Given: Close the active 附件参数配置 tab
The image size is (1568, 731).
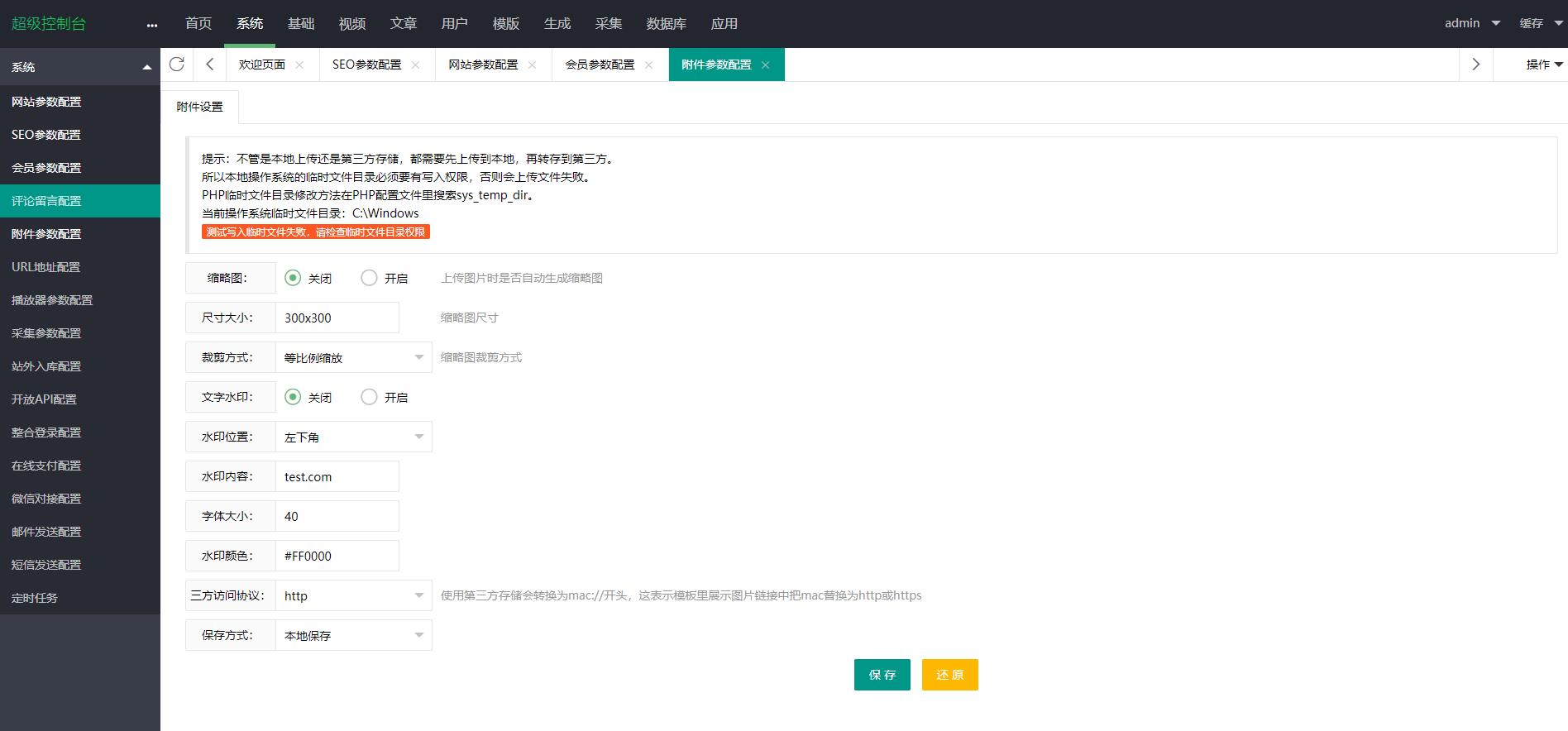Looking at the screenshot, I should click(765, 64).
